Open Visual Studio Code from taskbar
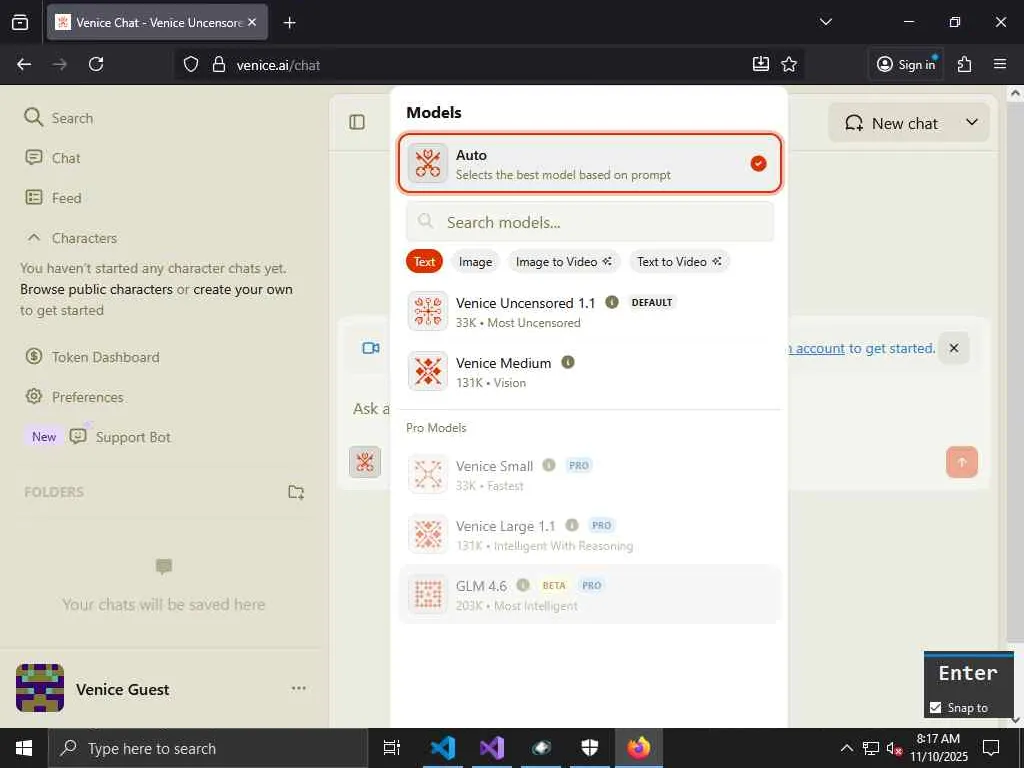1024x768 pixels. [x=443, y=748]
